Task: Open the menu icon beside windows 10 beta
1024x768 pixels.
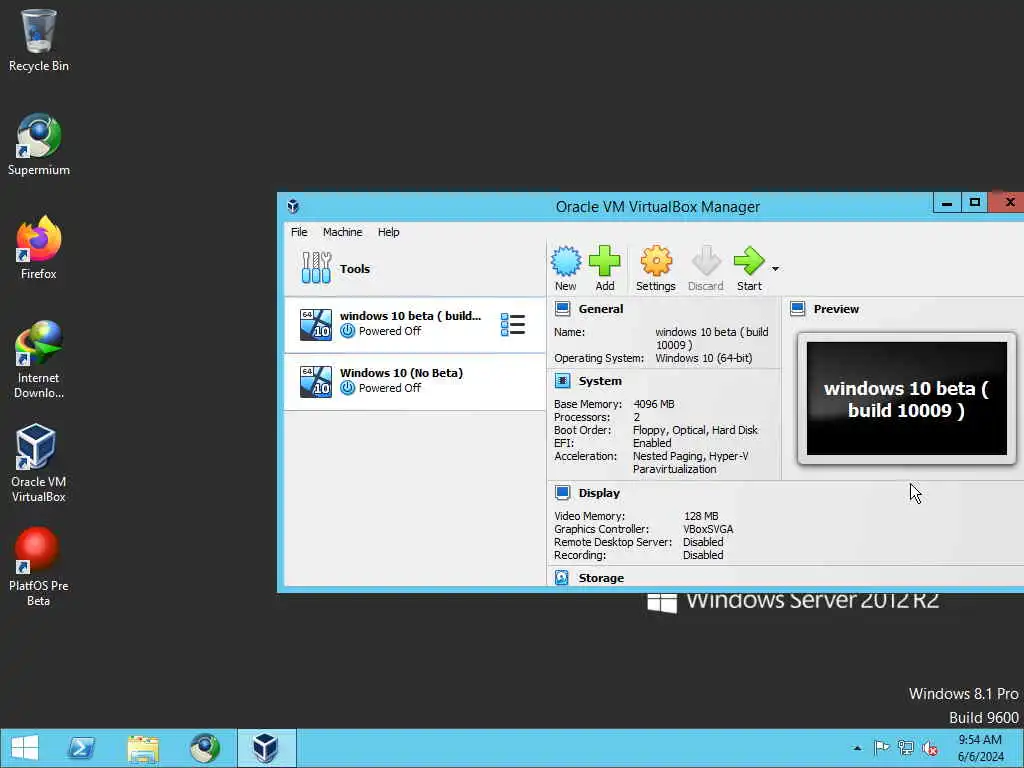Action: pyautogui.click(x=513, y=324)
